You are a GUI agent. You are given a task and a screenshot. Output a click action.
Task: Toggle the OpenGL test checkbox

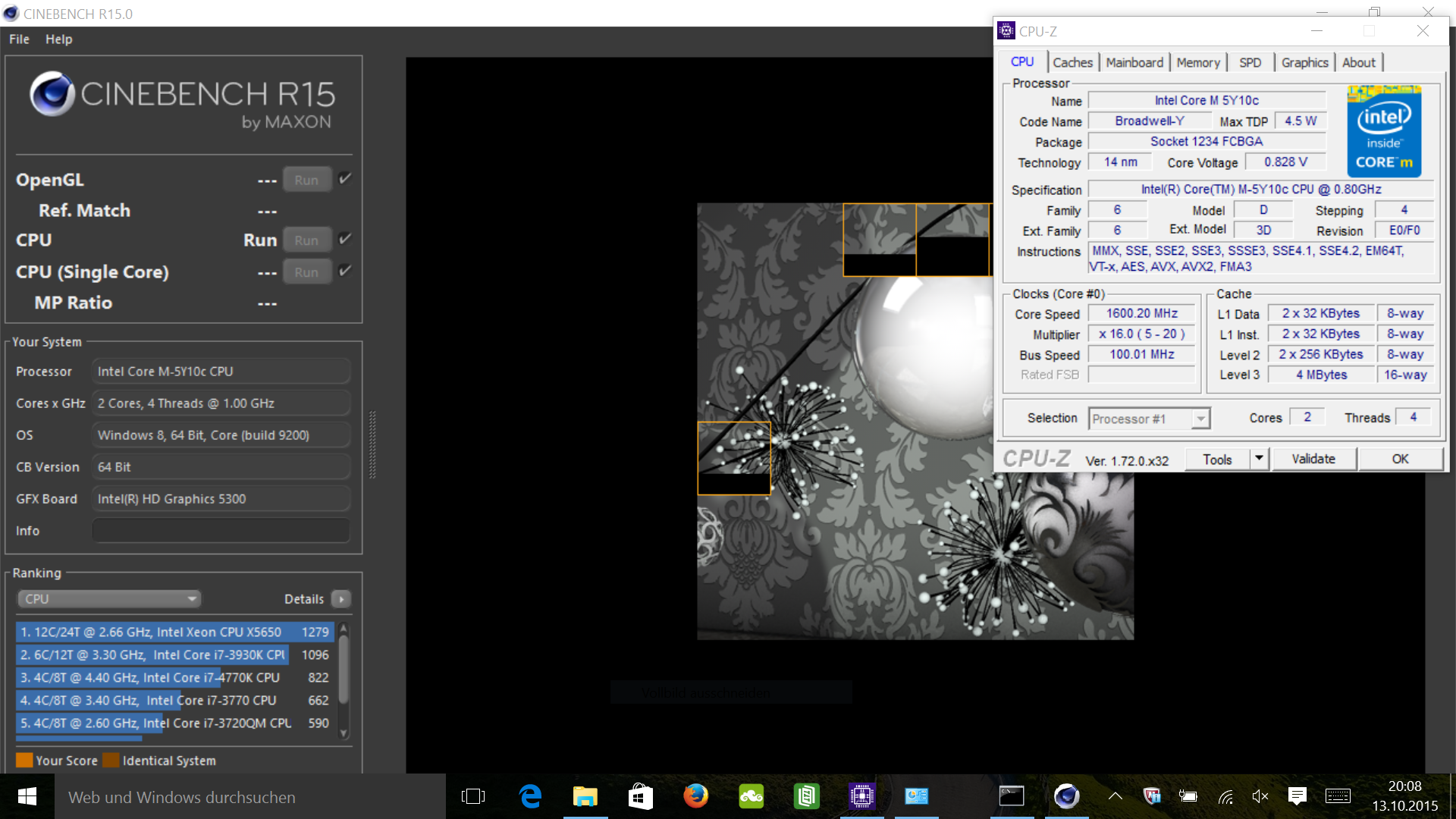[x=345, y=179]
